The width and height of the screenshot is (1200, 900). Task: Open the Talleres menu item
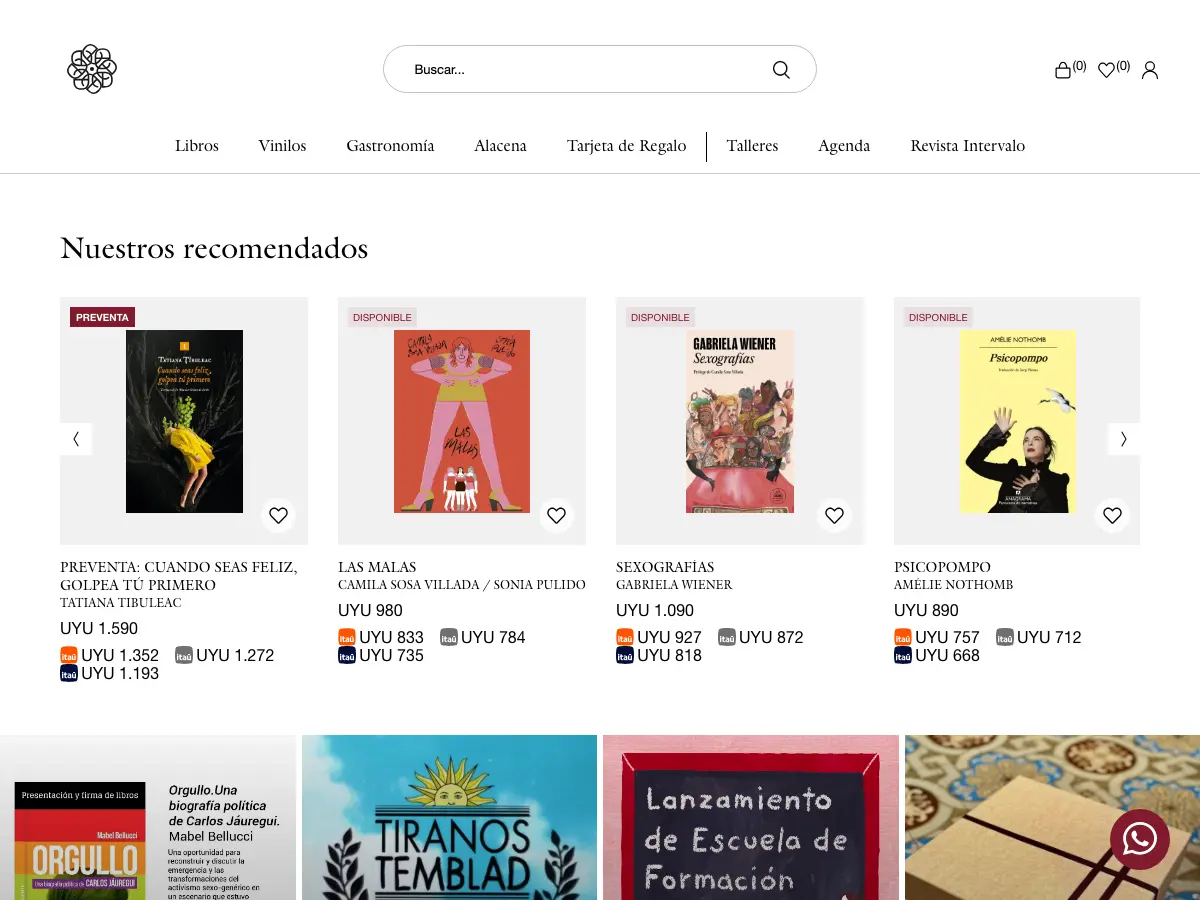[752, 146]
